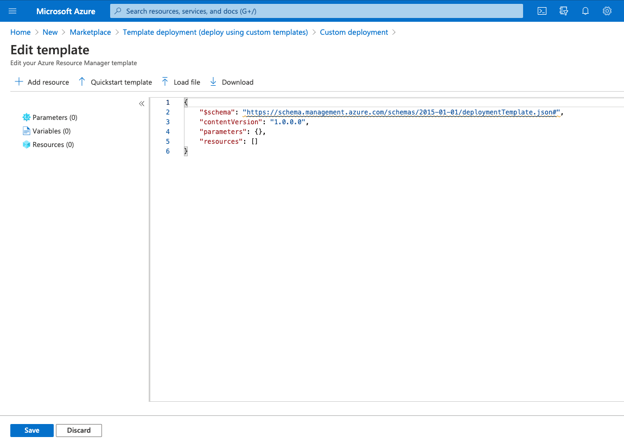Choose Quickstart template
The image size is (624, 442).
pyautogui.click(x=115, y=82)
